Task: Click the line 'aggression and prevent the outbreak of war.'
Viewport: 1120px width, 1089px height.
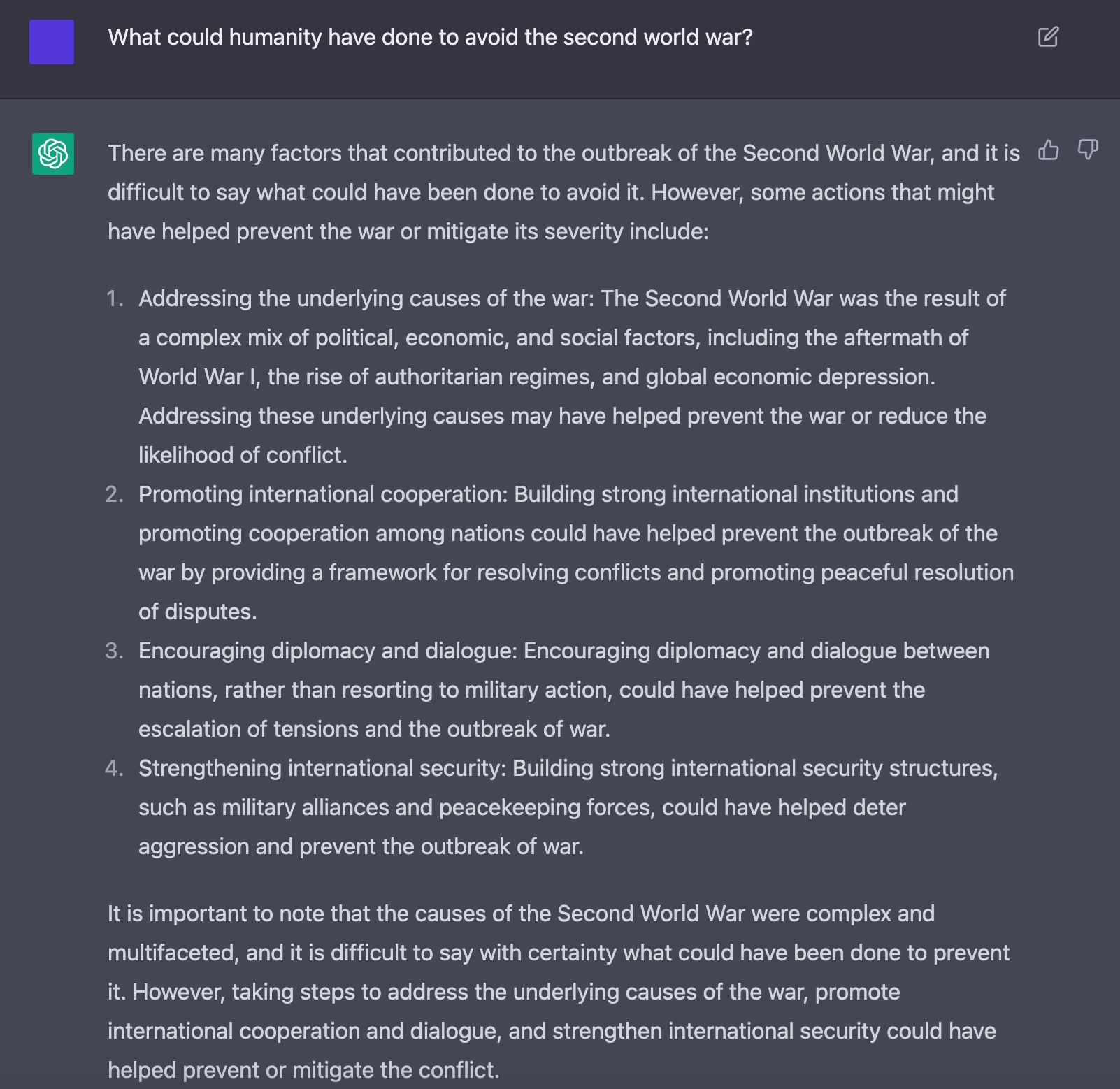Action: pos(361,846)
